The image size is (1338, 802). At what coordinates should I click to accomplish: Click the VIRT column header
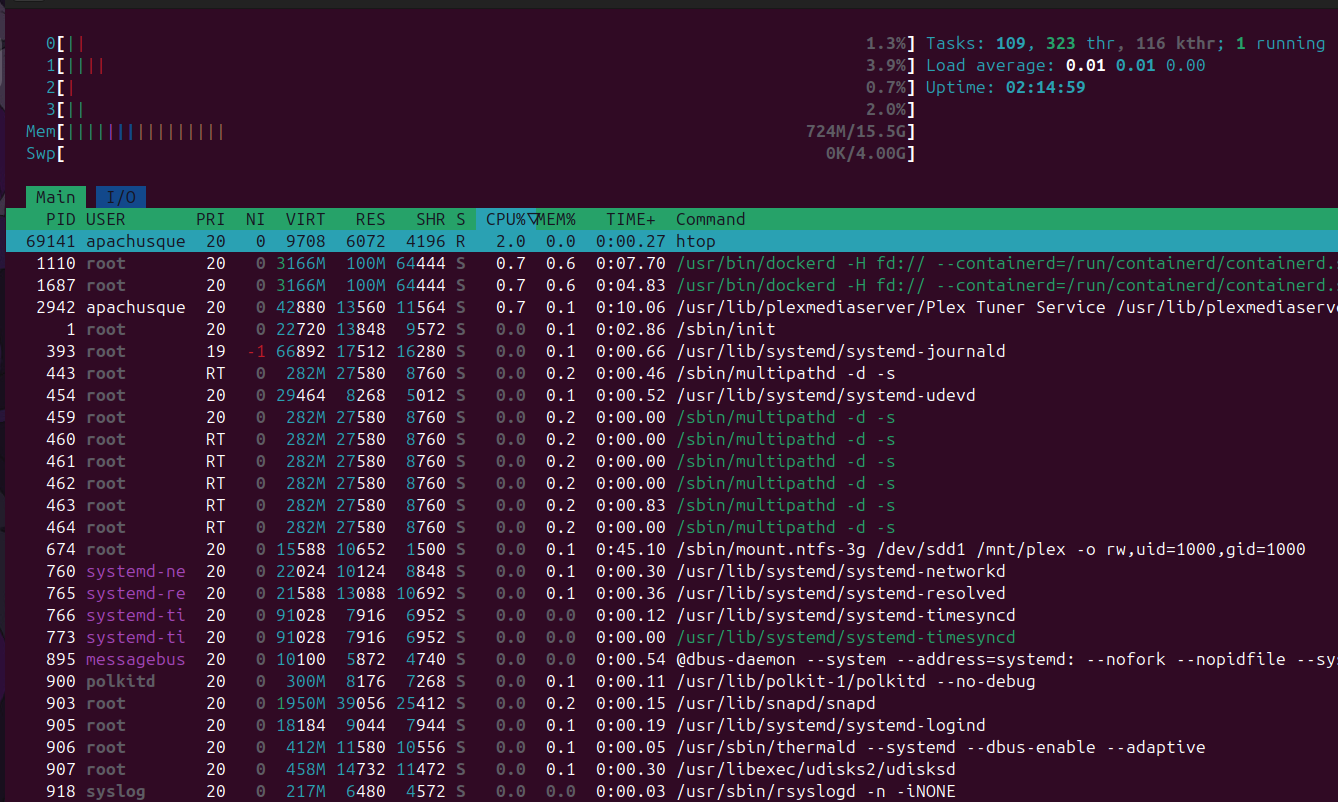pyautogui.click(x=305, y=219)
